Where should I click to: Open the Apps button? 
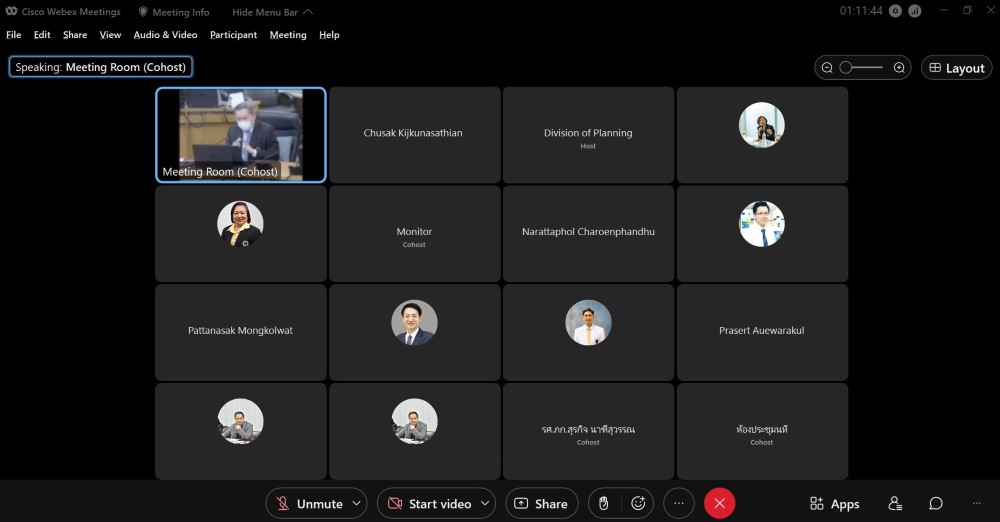coord(834,504)
